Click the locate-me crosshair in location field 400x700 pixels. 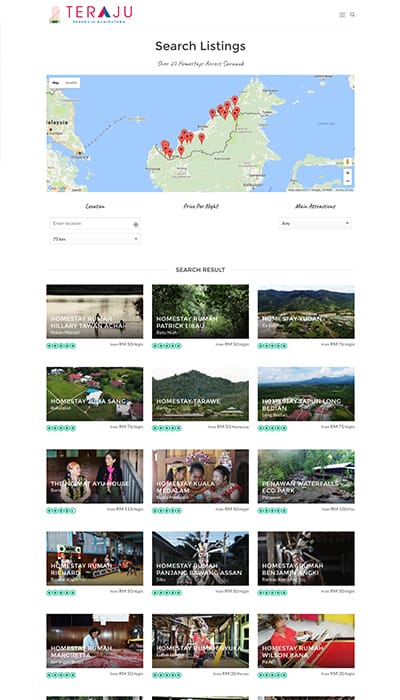tap(136, 224)
